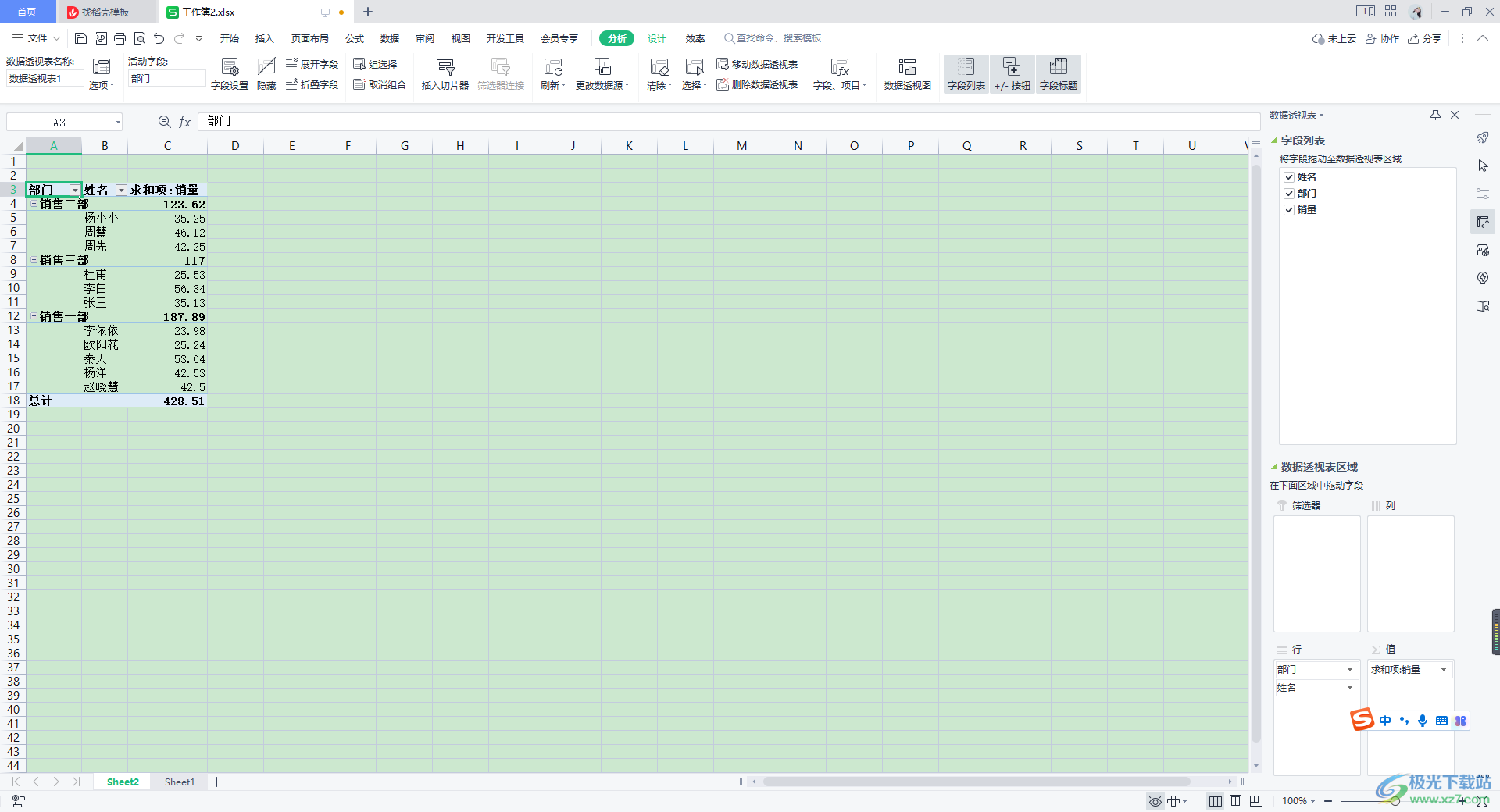This screenshot has width=1500, height=812.
Task: Open 字段、项目 fields and items
Action: point(840,74)
